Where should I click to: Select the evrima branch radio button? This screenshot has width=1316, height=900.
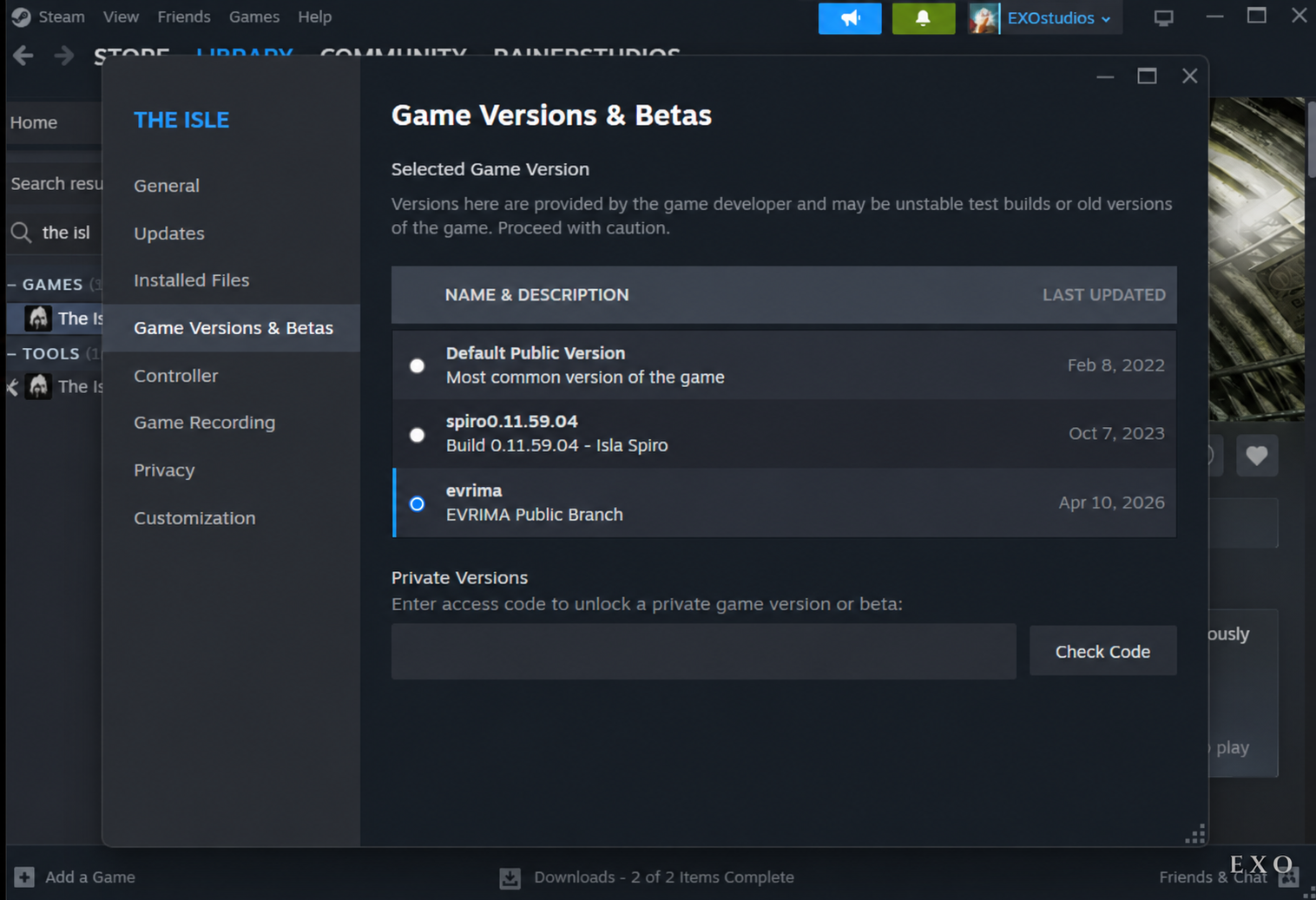(x=418, y=503)
